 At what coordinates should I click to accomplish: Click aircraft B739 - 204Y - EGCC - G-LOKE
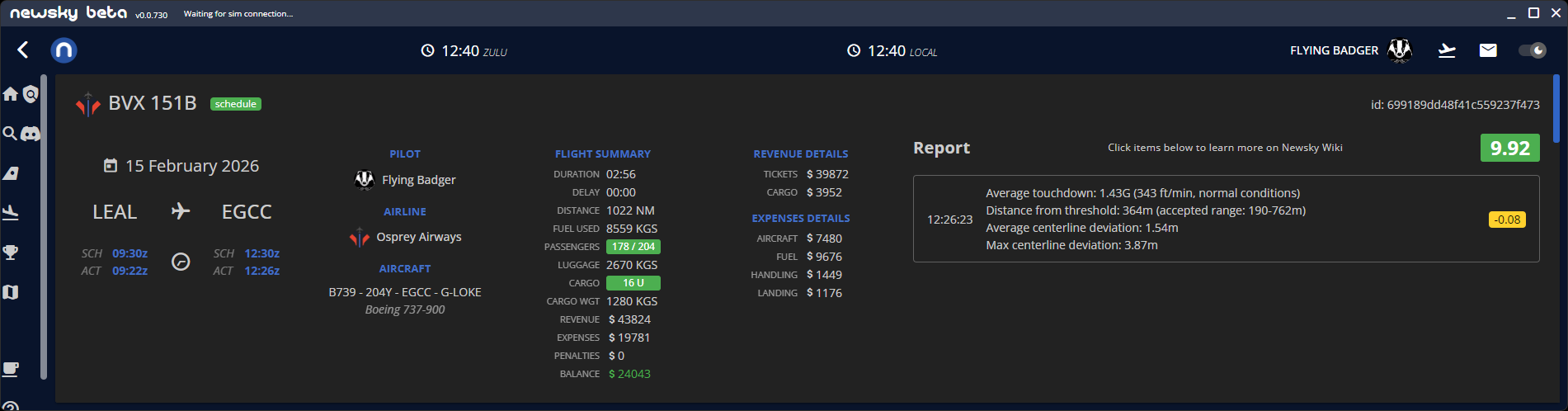[405, 292]
